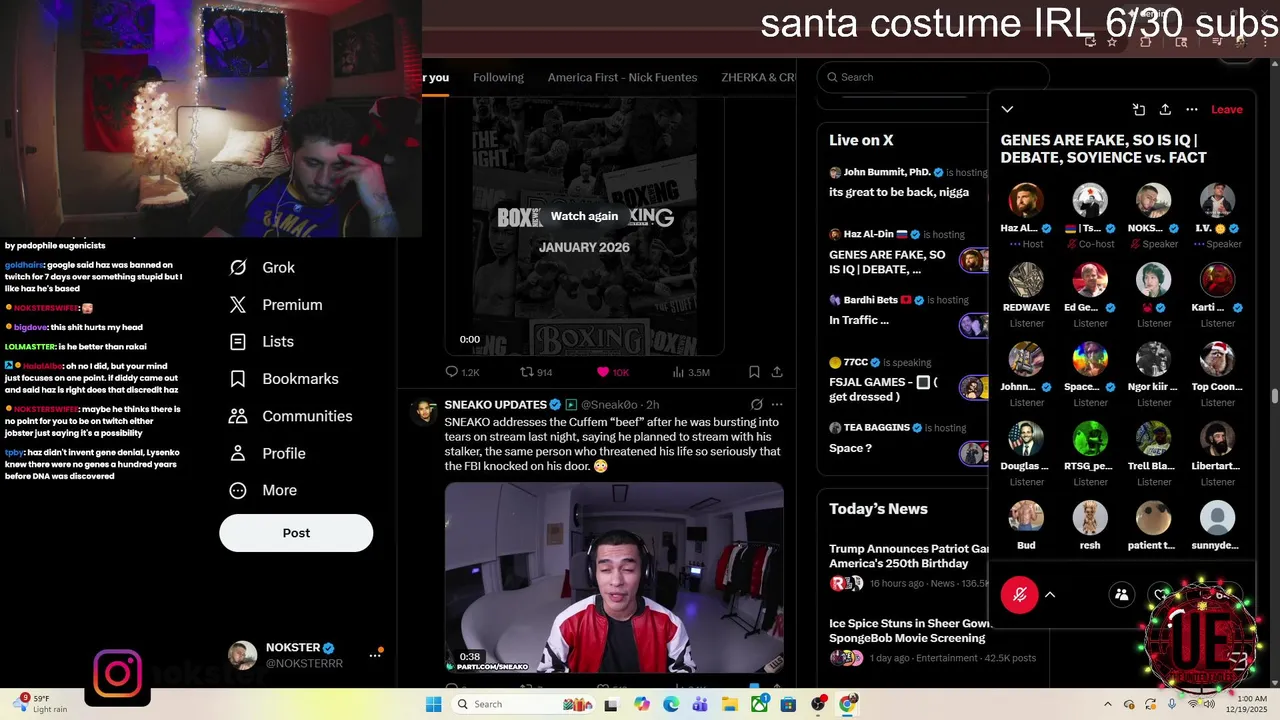Image resolution: width=1280 pixels, height=720 pixels.
Task: Open Profile from the sidebar
Action: [x=268, y=453]
